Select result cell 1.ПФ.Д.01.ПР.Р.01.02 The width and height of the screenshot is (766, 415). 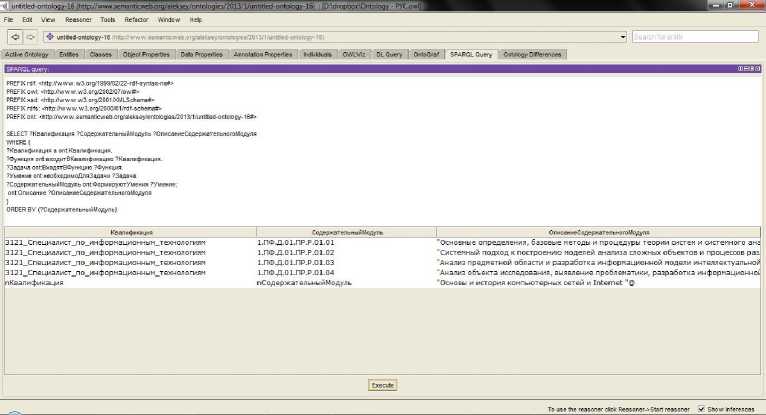[346, 253]
